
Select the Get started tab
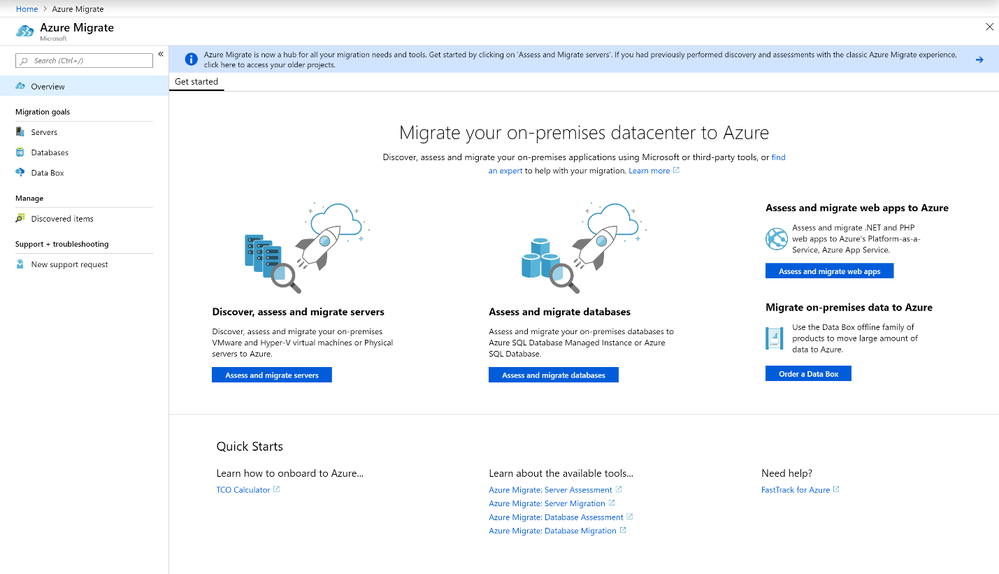[196, 82]
